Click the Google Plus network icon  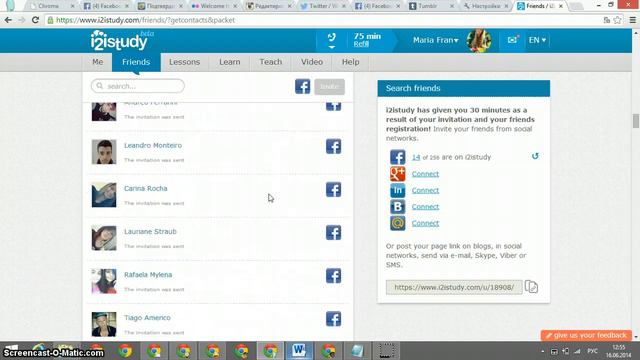[x=398, y=174]
